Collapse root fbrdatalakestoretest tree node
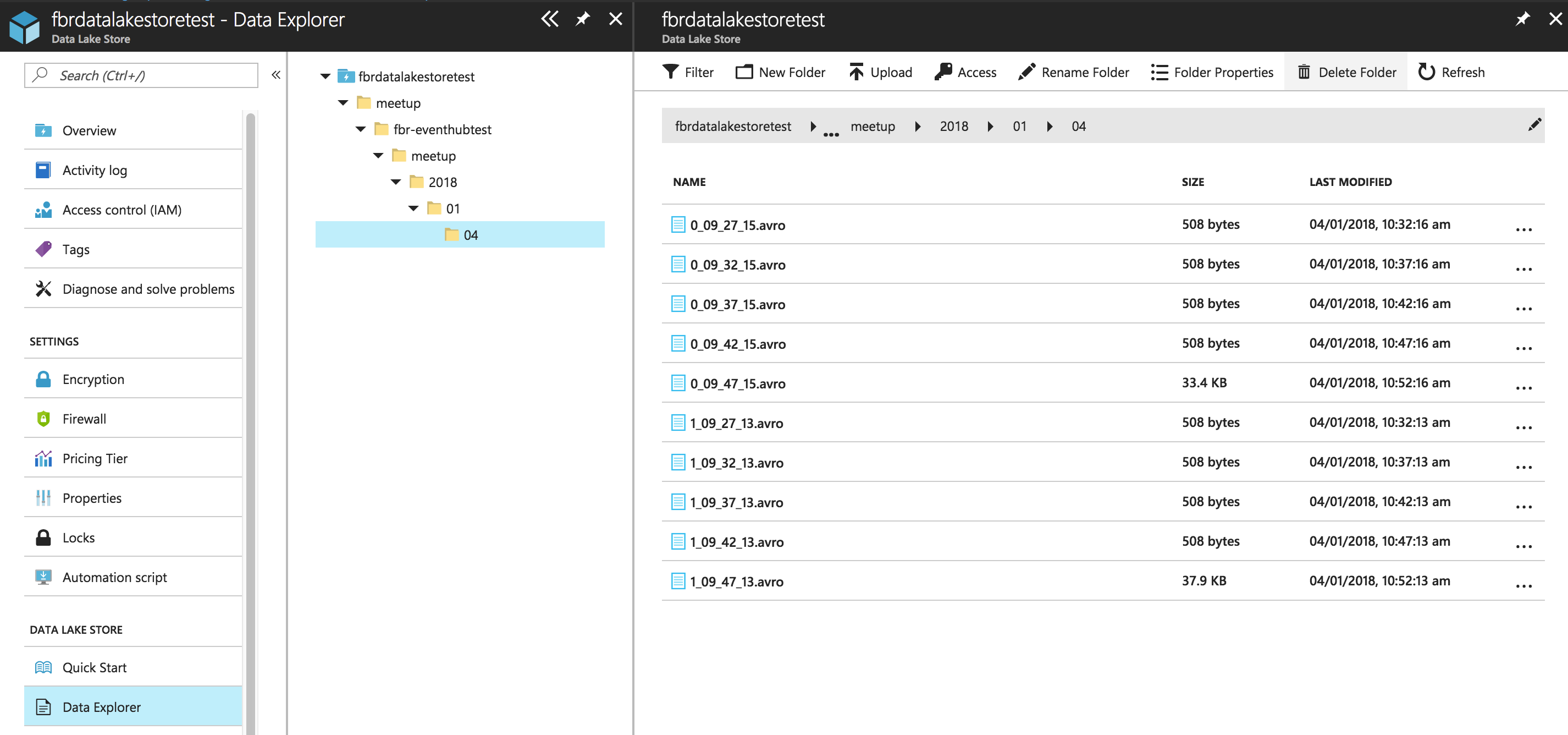Viewport: 1568px width, 735px height. 325,76
